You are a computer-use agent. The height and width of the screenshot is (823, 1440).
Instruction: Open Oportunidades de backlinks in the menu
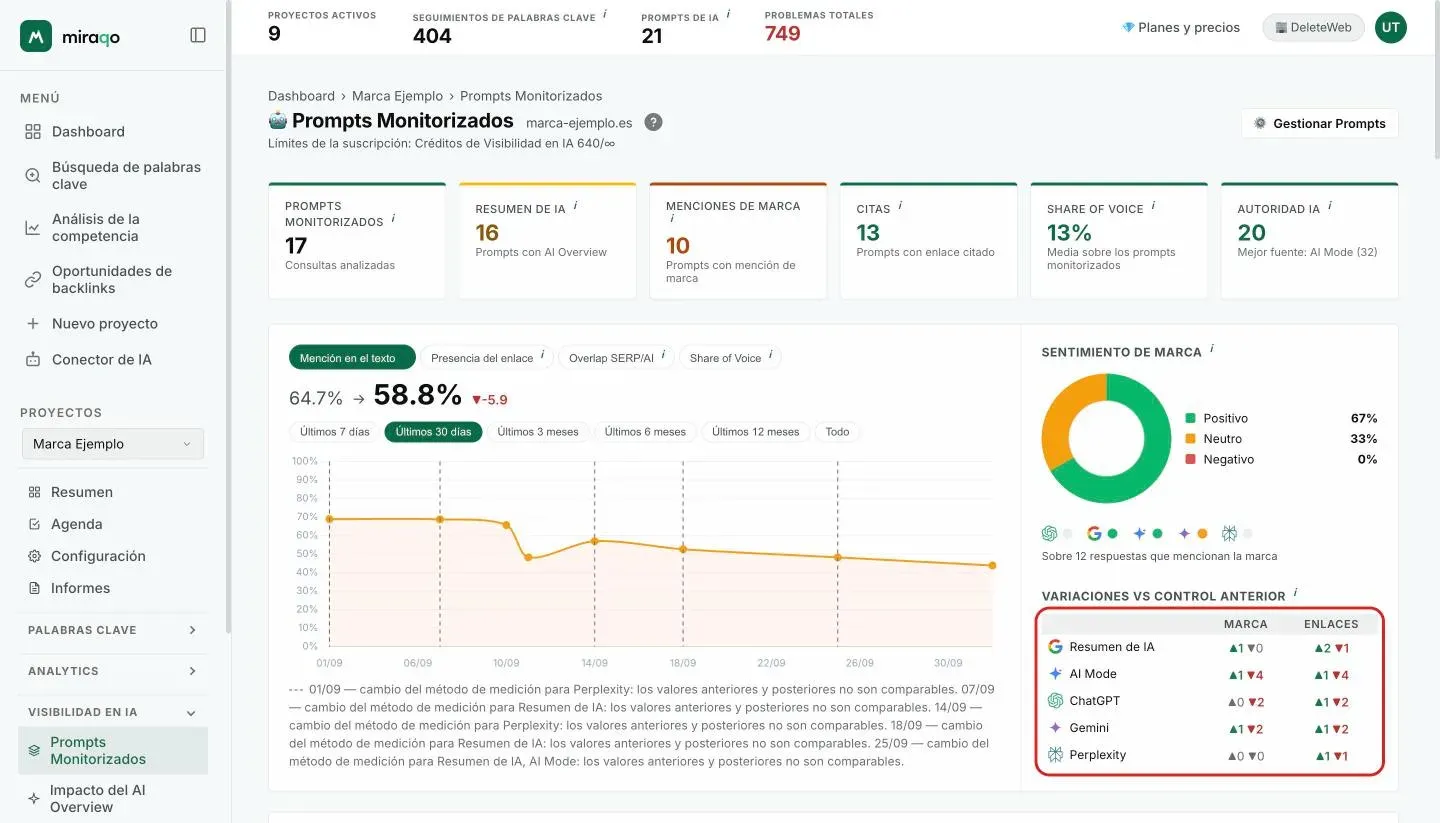(x=113, y=280)
